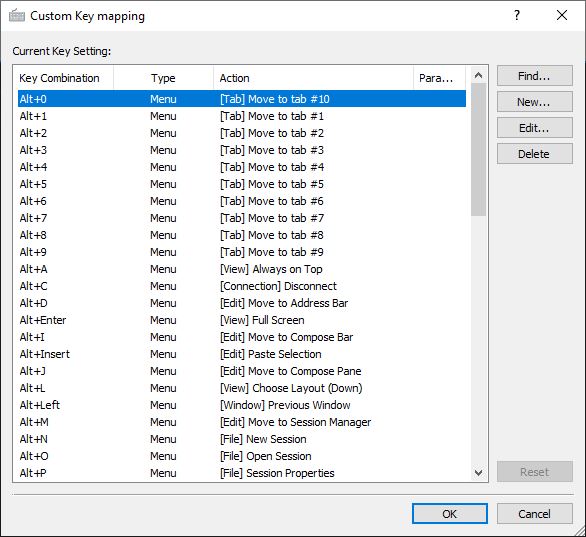Sort by Type column header

163,78
